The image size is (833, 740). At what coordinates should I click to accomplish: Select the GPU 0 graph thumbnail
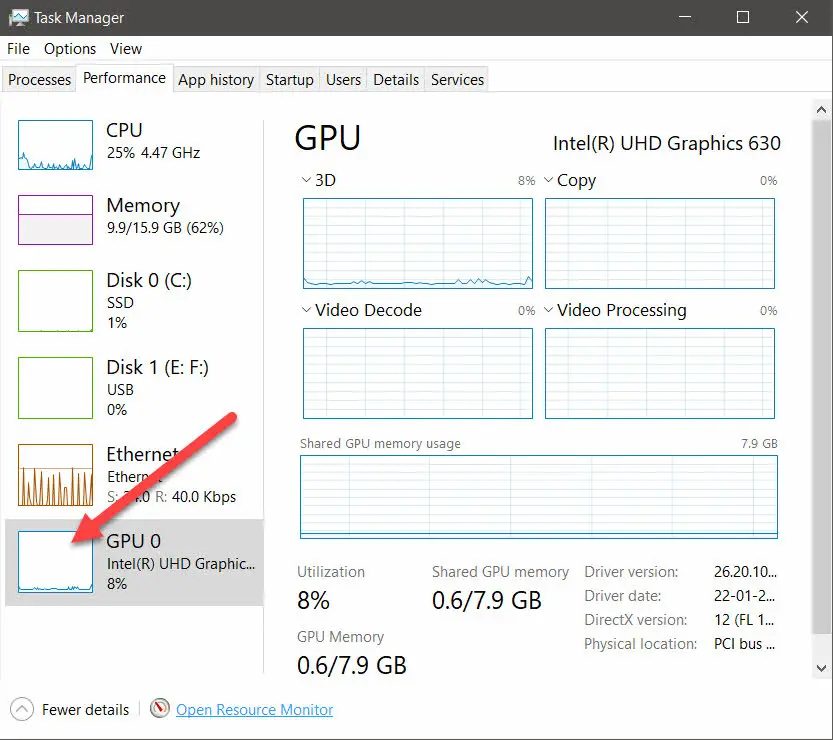coord(55,562)
